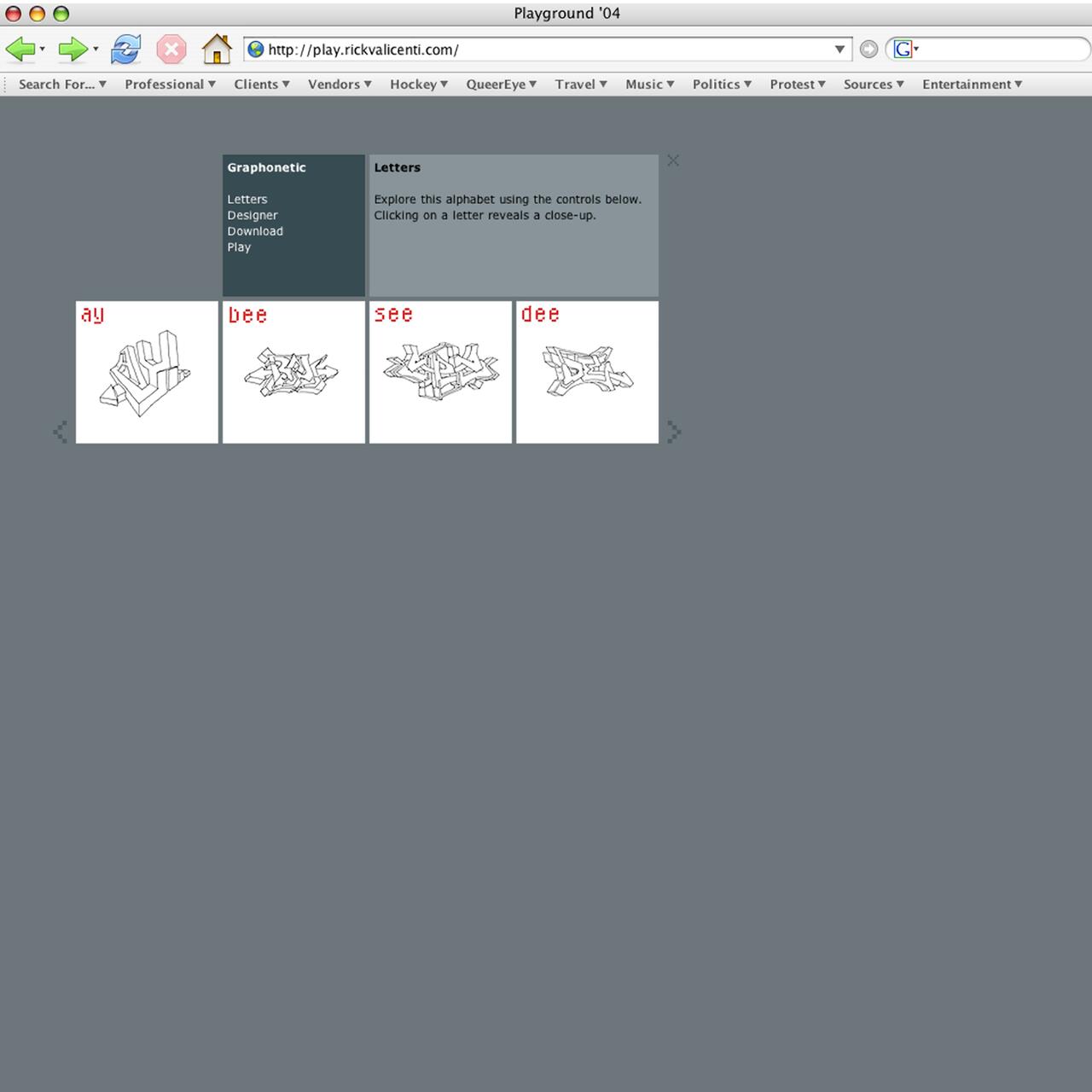This screenshot has width=1092, height=1092.
Task: Open the address bar history dropdown
Action: tap(839, 49)
